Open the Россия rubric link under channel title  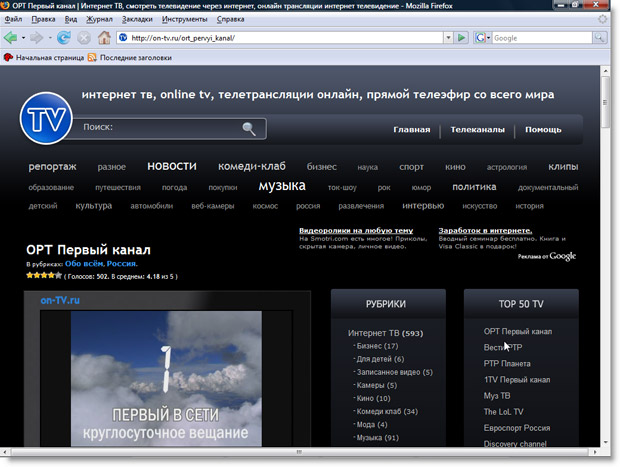(x=121, y=264)
